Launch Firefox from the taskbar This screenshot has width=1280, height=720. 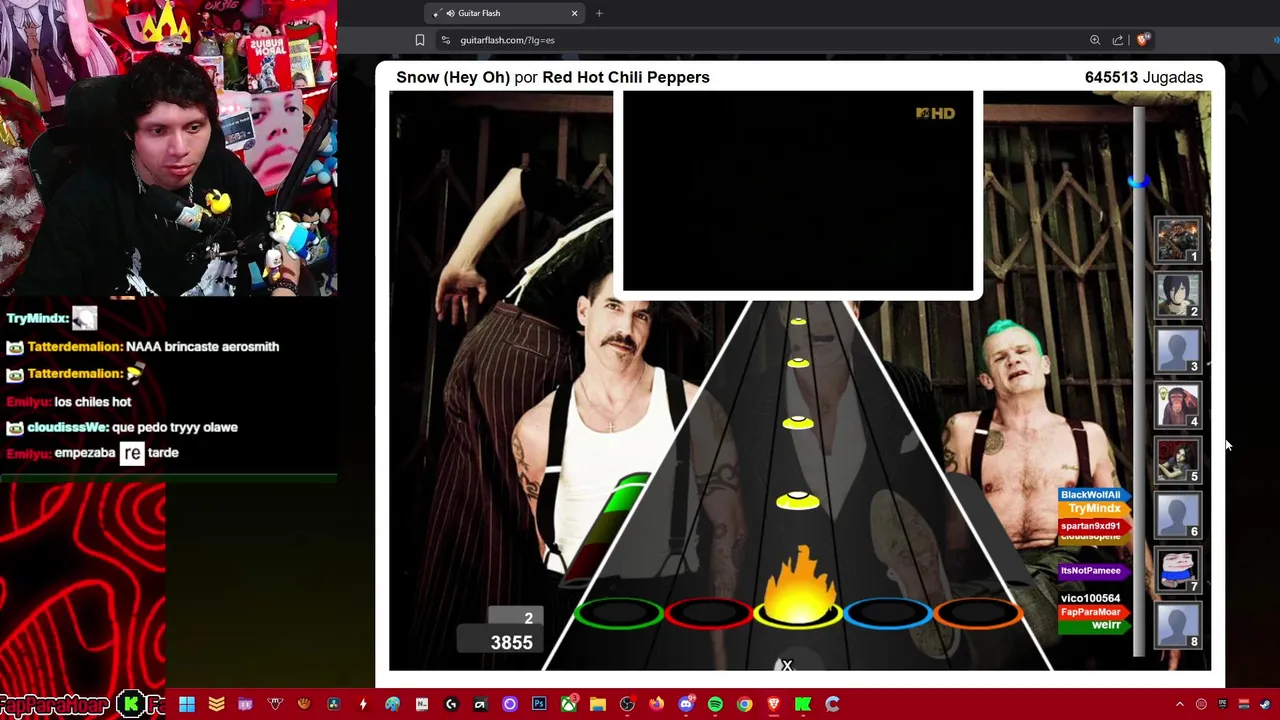coord(656,704)
